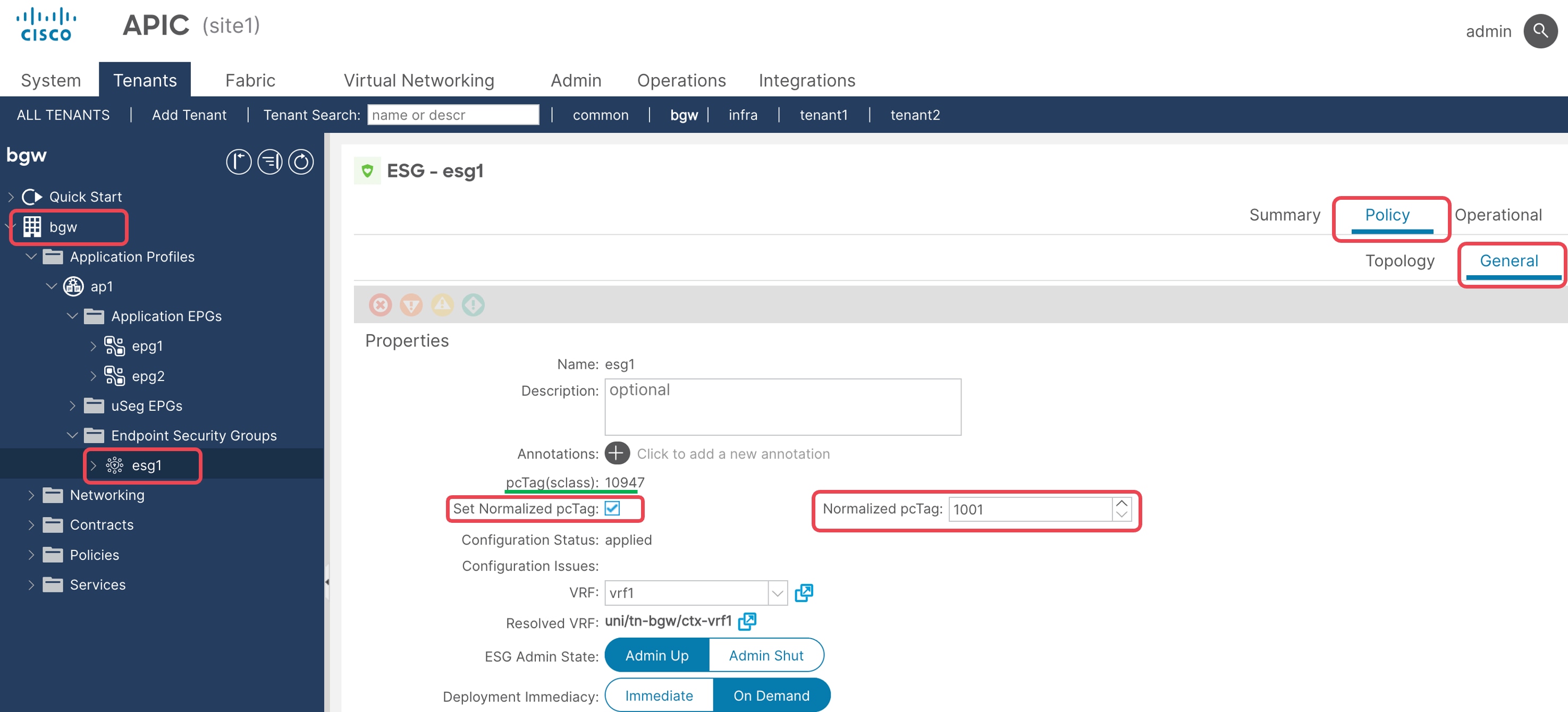Collapse the Application Profiles node
The image size is (1568, 712).
(31, 257)
